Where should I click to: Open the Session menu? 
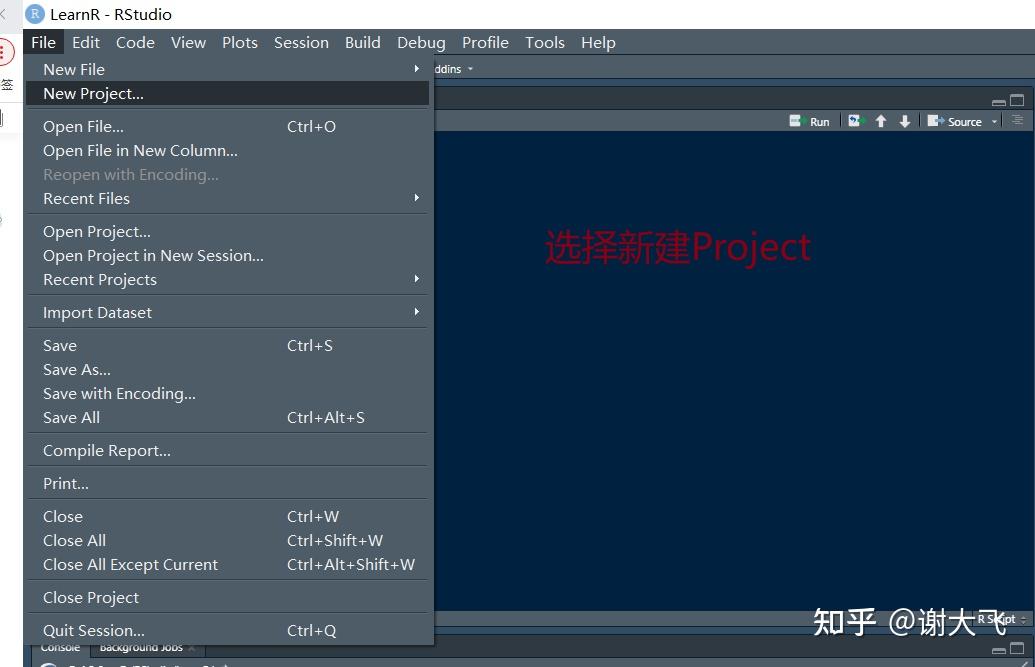pos(301,42)
